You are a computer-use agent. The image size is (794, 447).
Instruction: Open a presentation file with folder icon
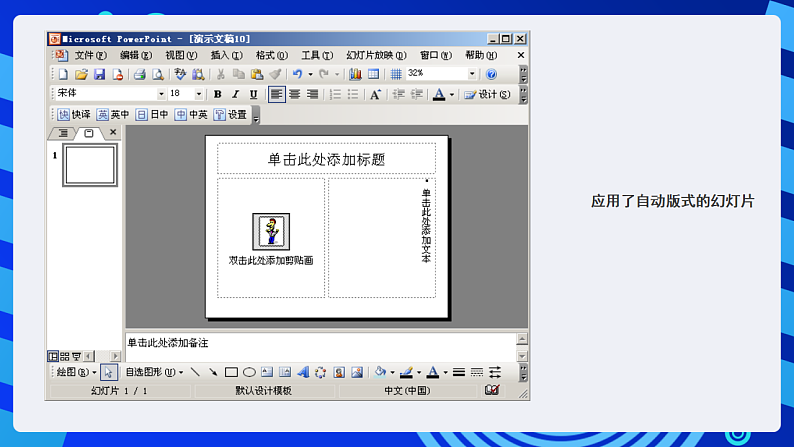pyautogui.click(x=81, y=74)
